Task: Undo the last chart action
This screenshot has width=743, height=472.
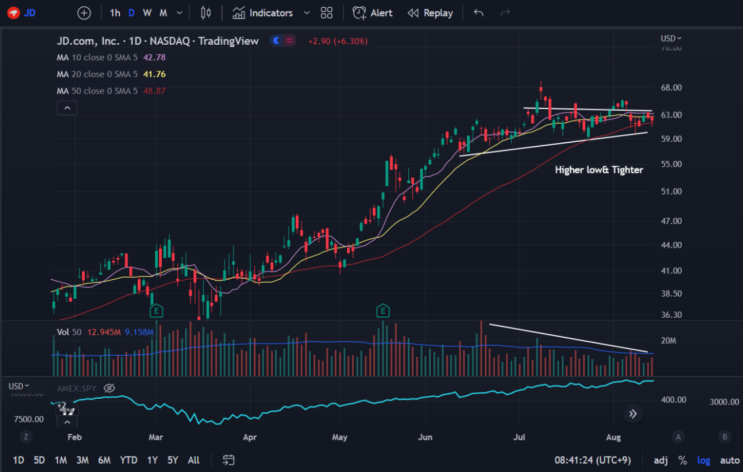Action: [x=479, y=13]
